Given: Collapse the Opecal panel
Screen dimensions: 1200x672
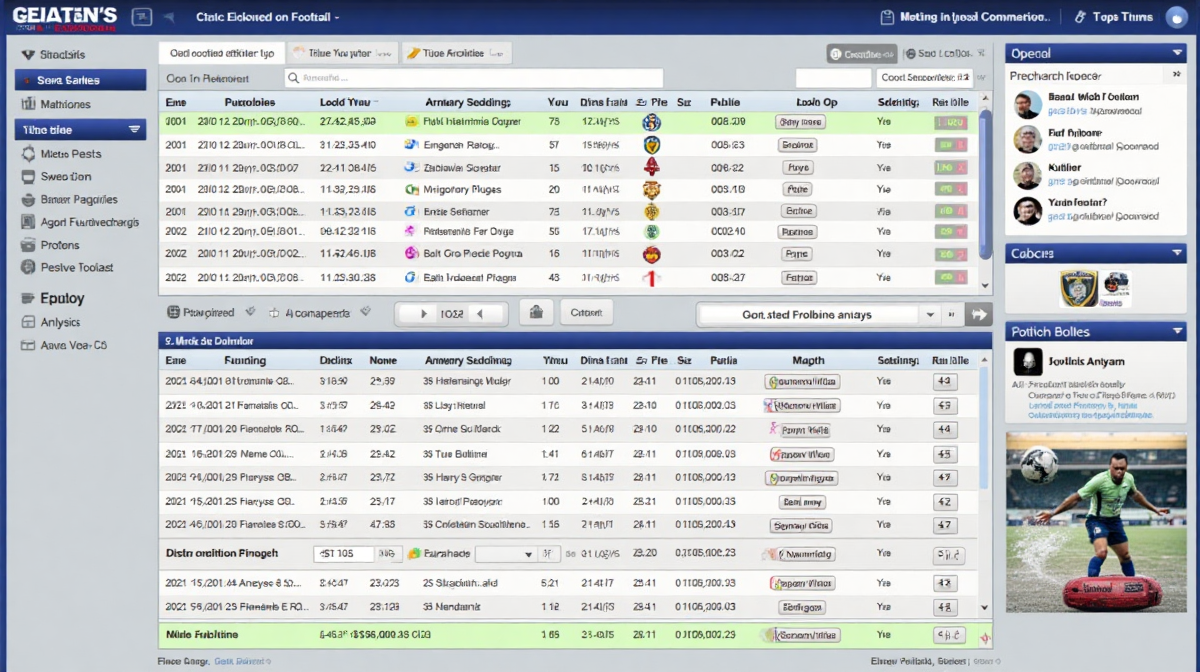Looking at the screenshot, I should 1176,53.
